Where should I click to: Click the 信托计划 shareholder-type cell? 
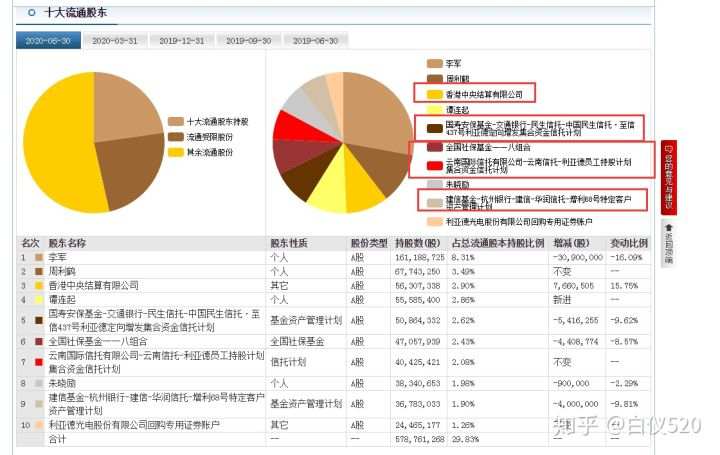click(288, 362)
